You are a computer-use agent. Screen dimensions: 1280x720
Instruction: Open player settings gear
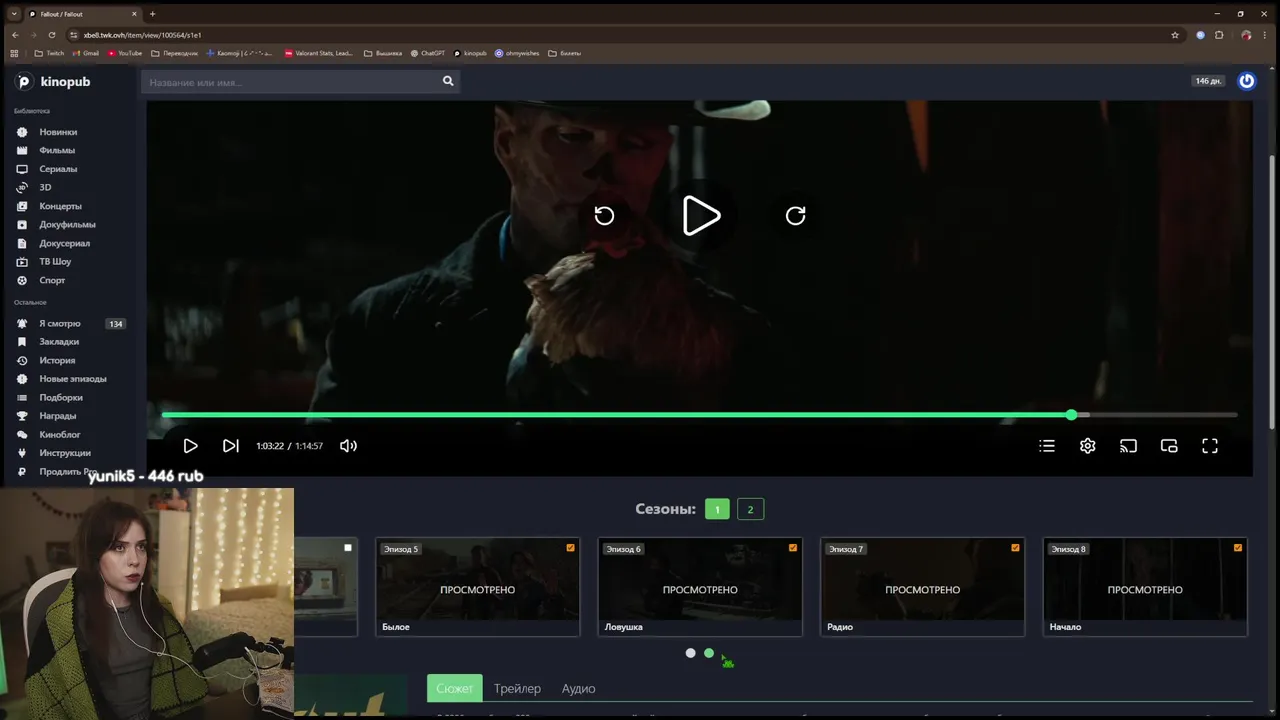(x=1088, y=446)
